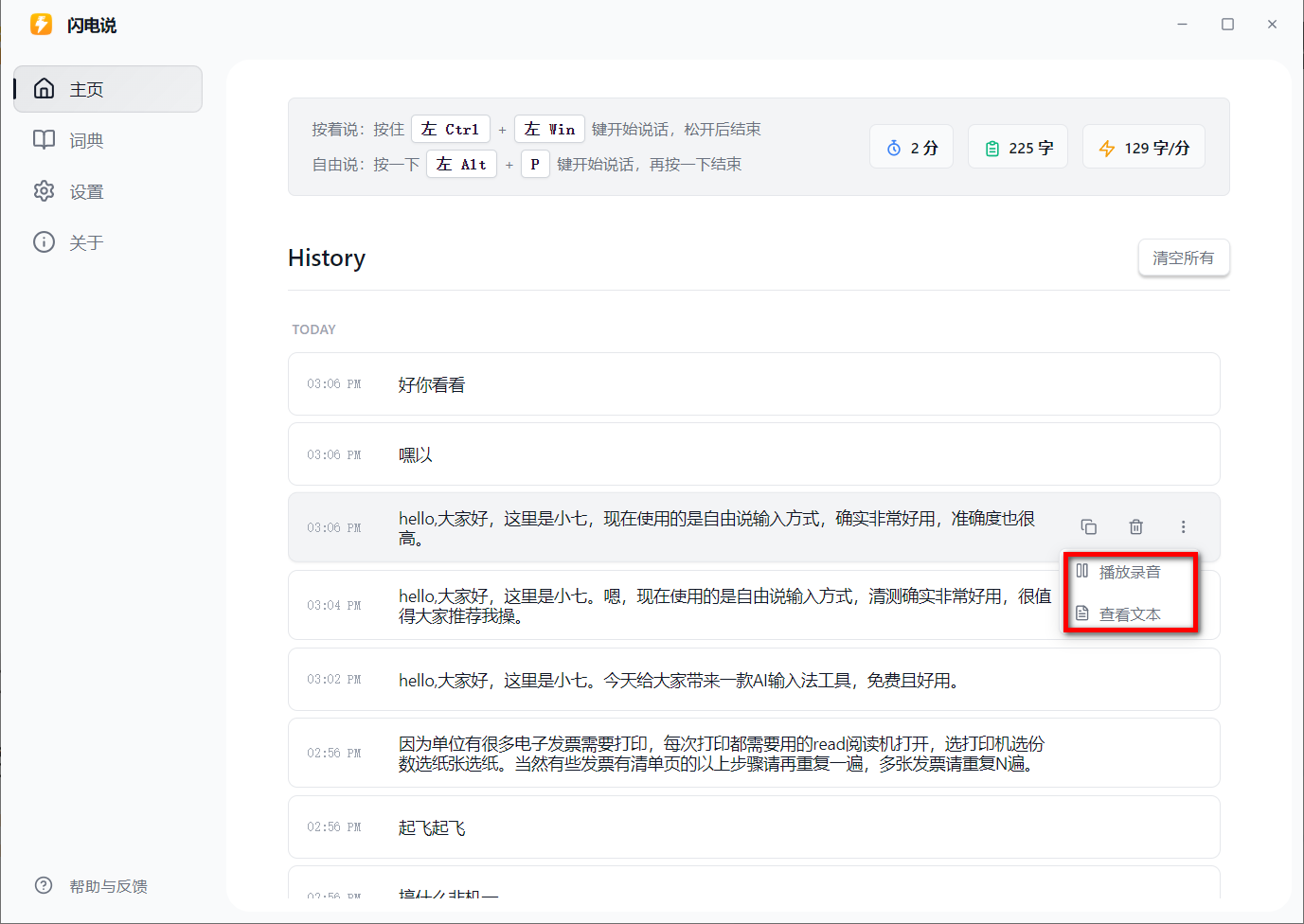1304x924 pixels.
Task: Select 播放录音 from the context menu
Action: [1129, 571]
